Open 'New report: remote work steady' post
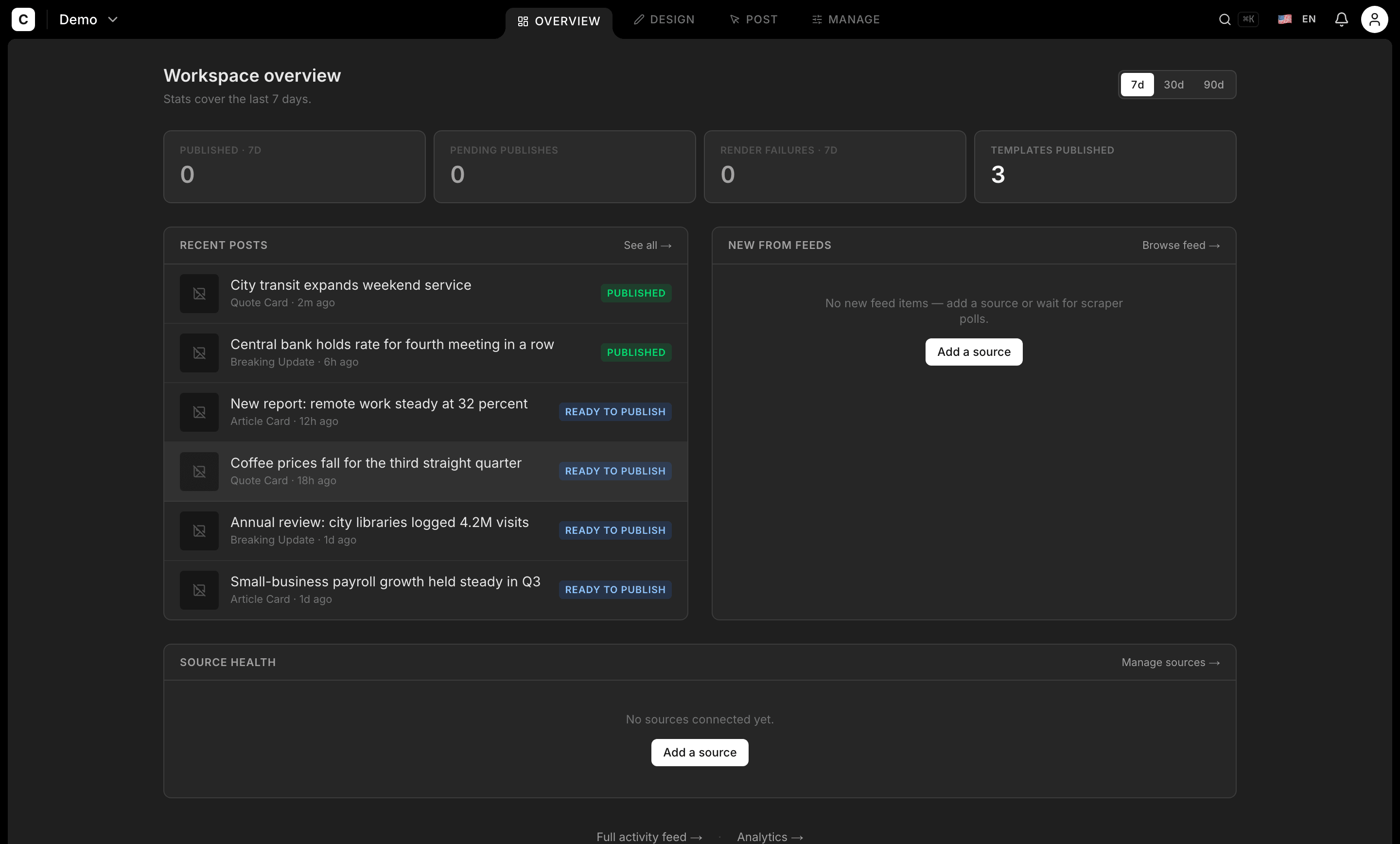Viewport: 1400px width, 844px height. (425, 412)
